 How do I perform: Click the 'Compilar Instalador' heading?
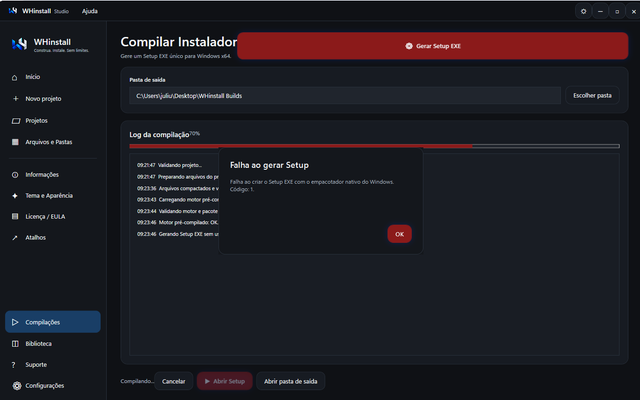click(178, 42)
